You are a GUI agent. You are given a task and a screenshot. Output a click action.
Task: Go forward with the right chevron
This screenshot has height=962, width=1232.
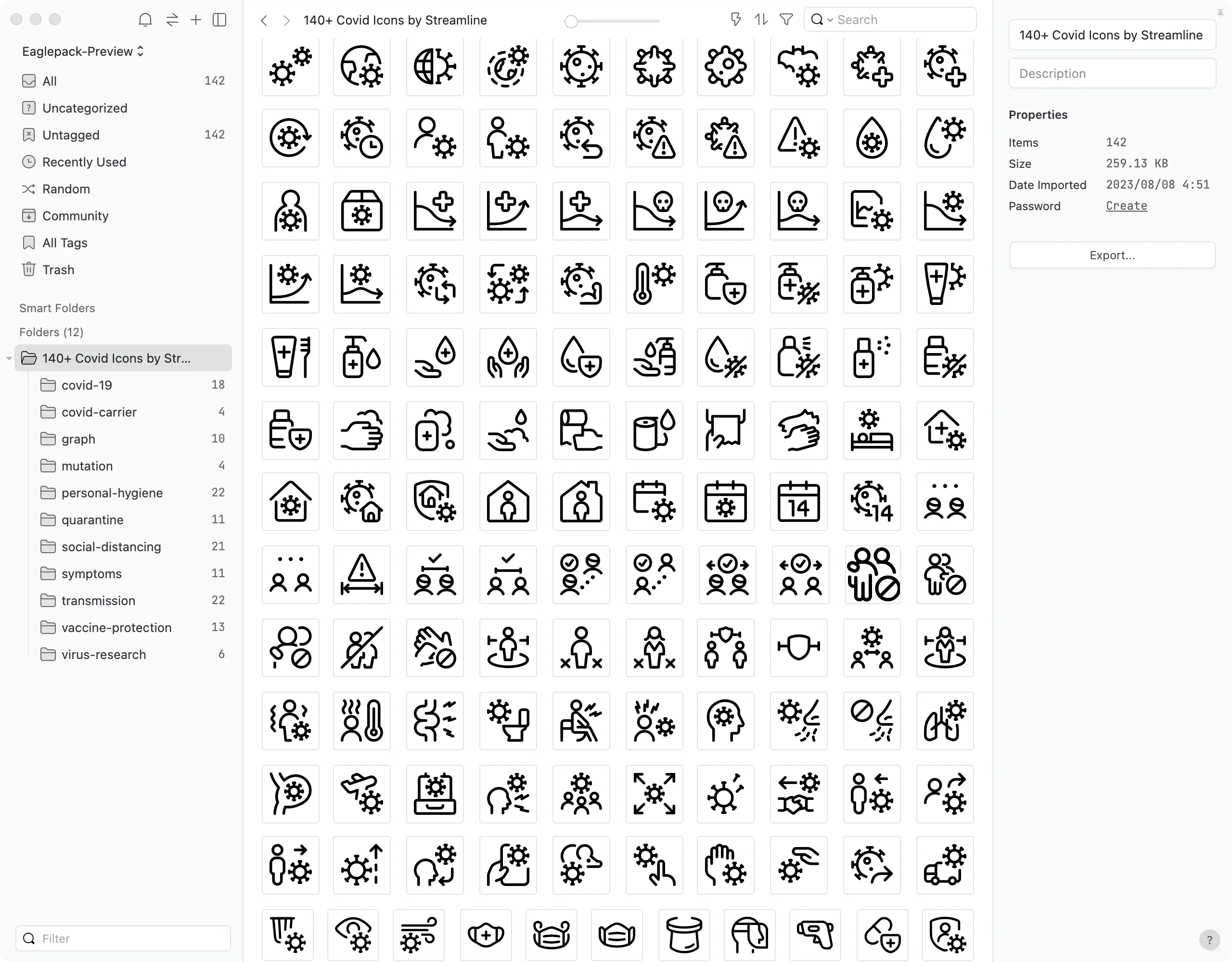coord(286,20)
